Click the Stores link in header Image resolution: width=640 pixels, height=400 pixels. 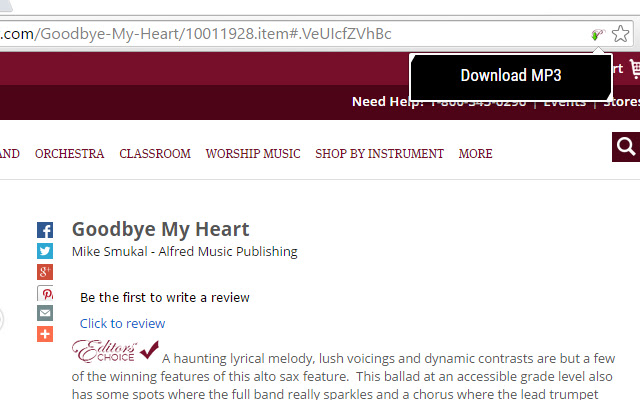[622, 102]
